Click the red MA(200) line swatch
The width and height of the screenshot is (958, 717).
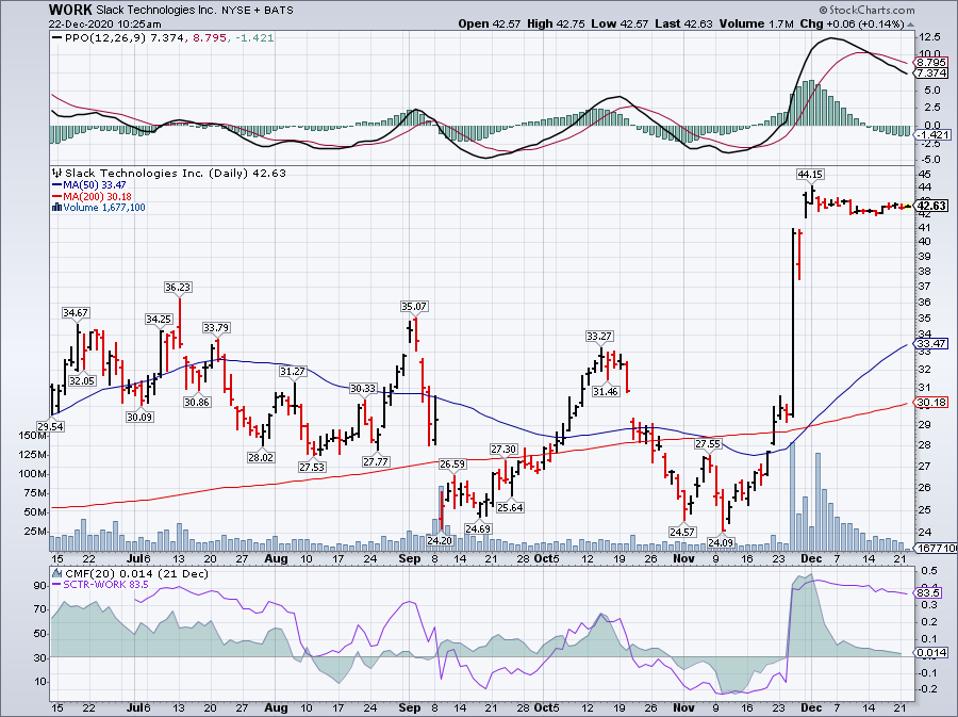point(57,196)
